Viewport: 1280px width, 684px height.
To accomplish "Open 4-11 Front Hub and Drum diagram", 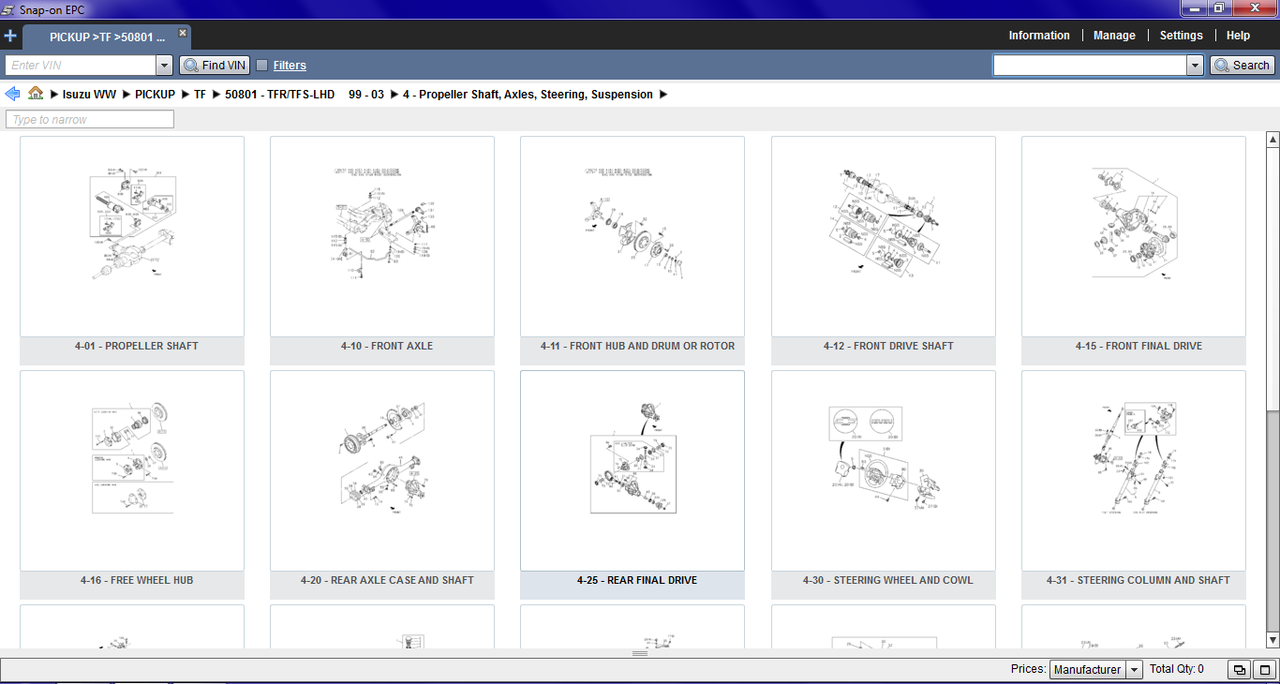I will [632, 236].
